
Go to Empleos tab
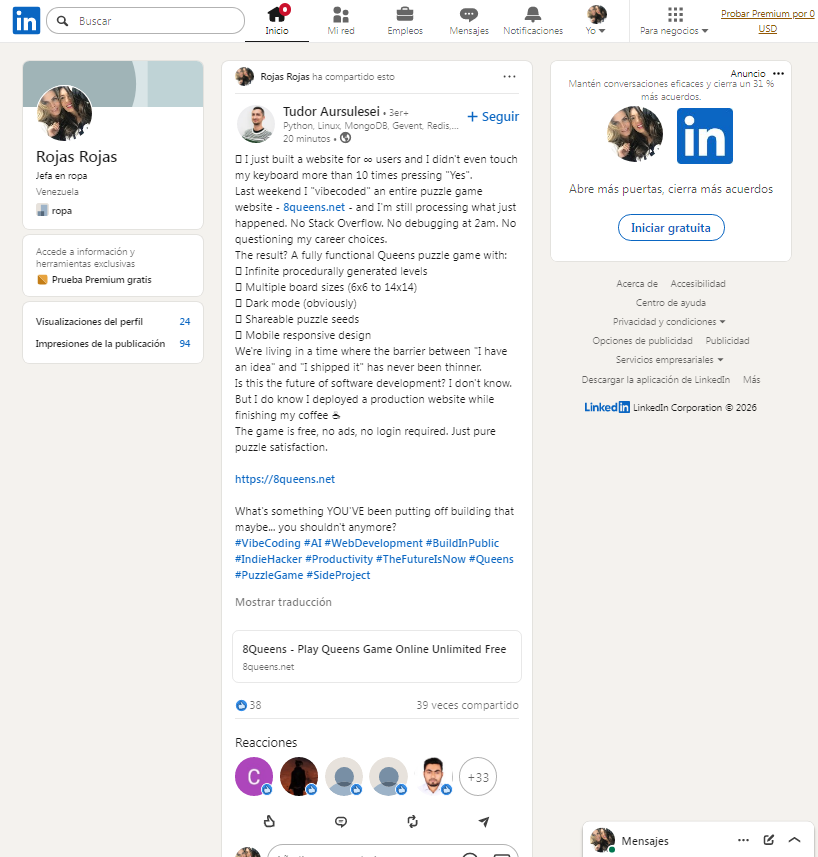[405, 21]
